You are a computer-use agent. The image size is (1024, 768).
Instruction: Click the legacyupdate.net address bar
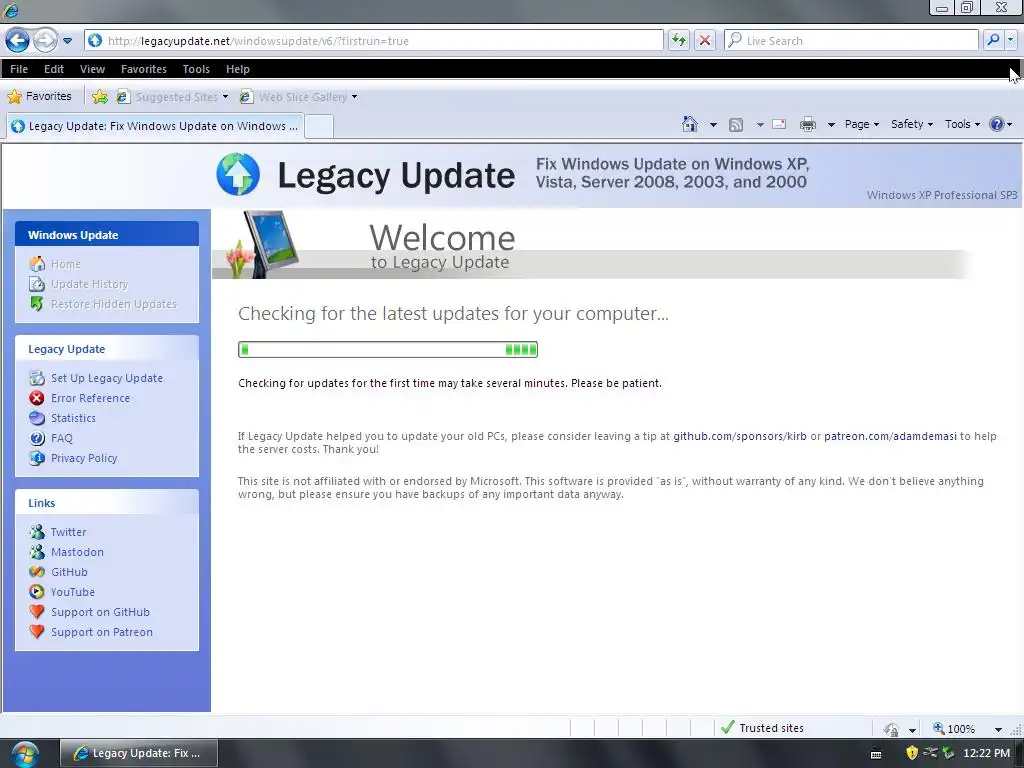[x=374, y=40]
